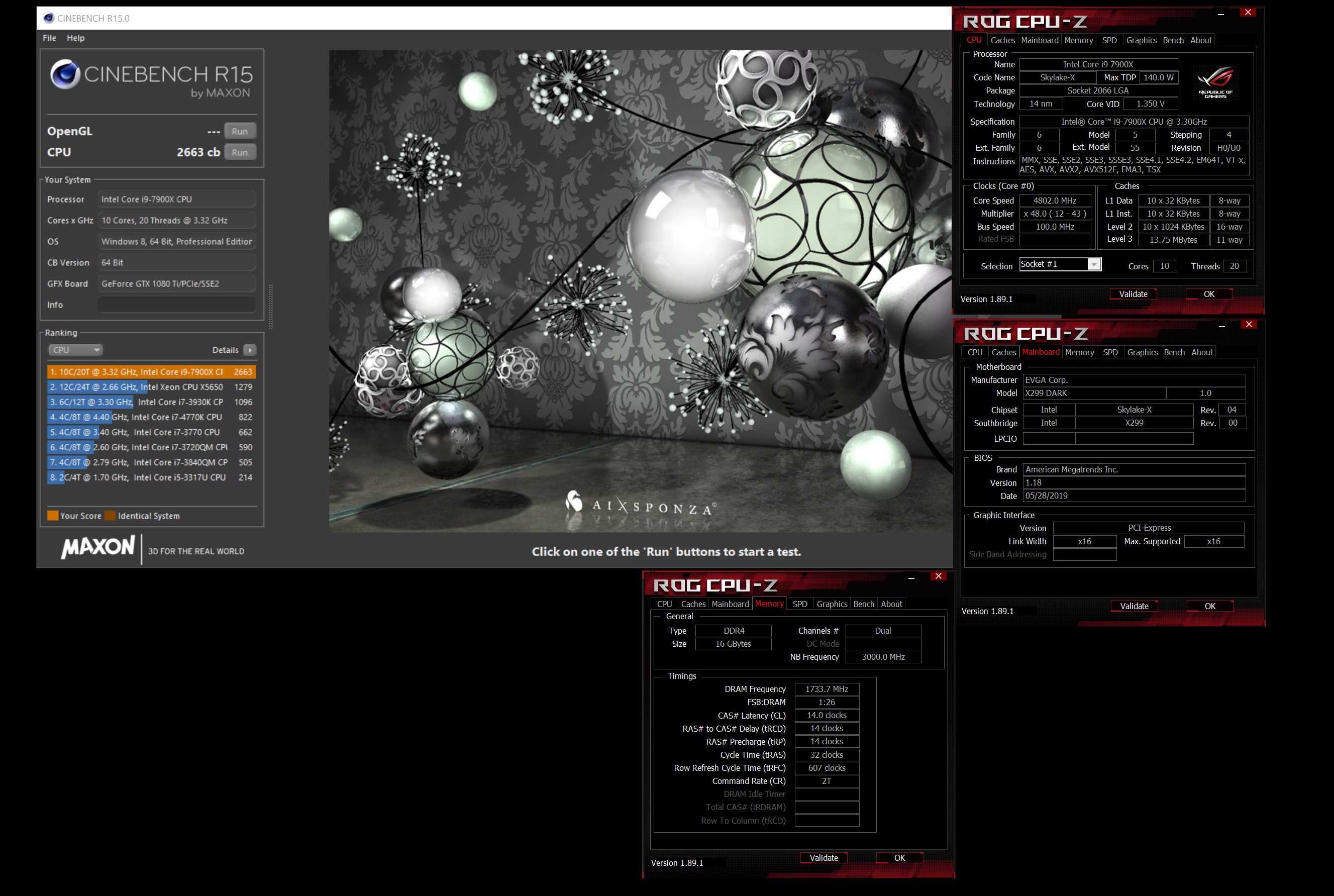Switch to Caches tab in Mainboard CPU-Z window
This screenshot has height=896, width=1334.
tap(1004, 352)
